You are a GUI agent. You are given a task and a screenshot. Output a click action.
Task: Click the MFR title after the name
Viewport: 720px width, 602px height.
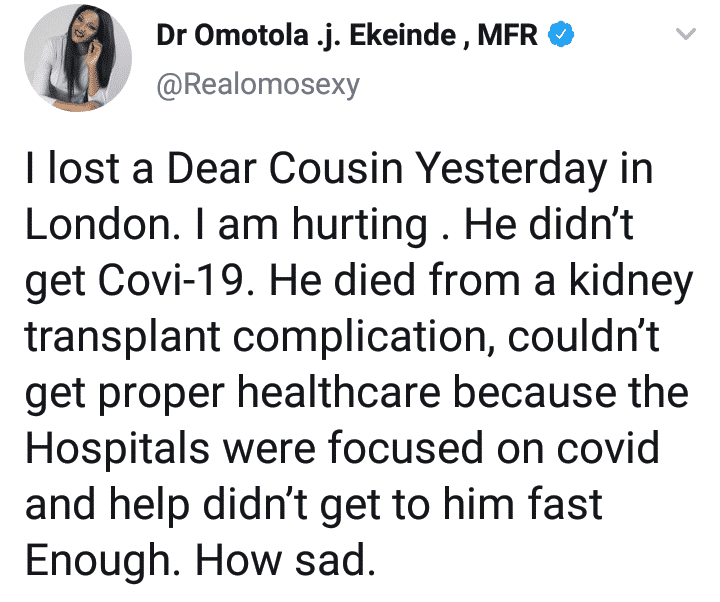pyautogui.click(x=507, y=35)
